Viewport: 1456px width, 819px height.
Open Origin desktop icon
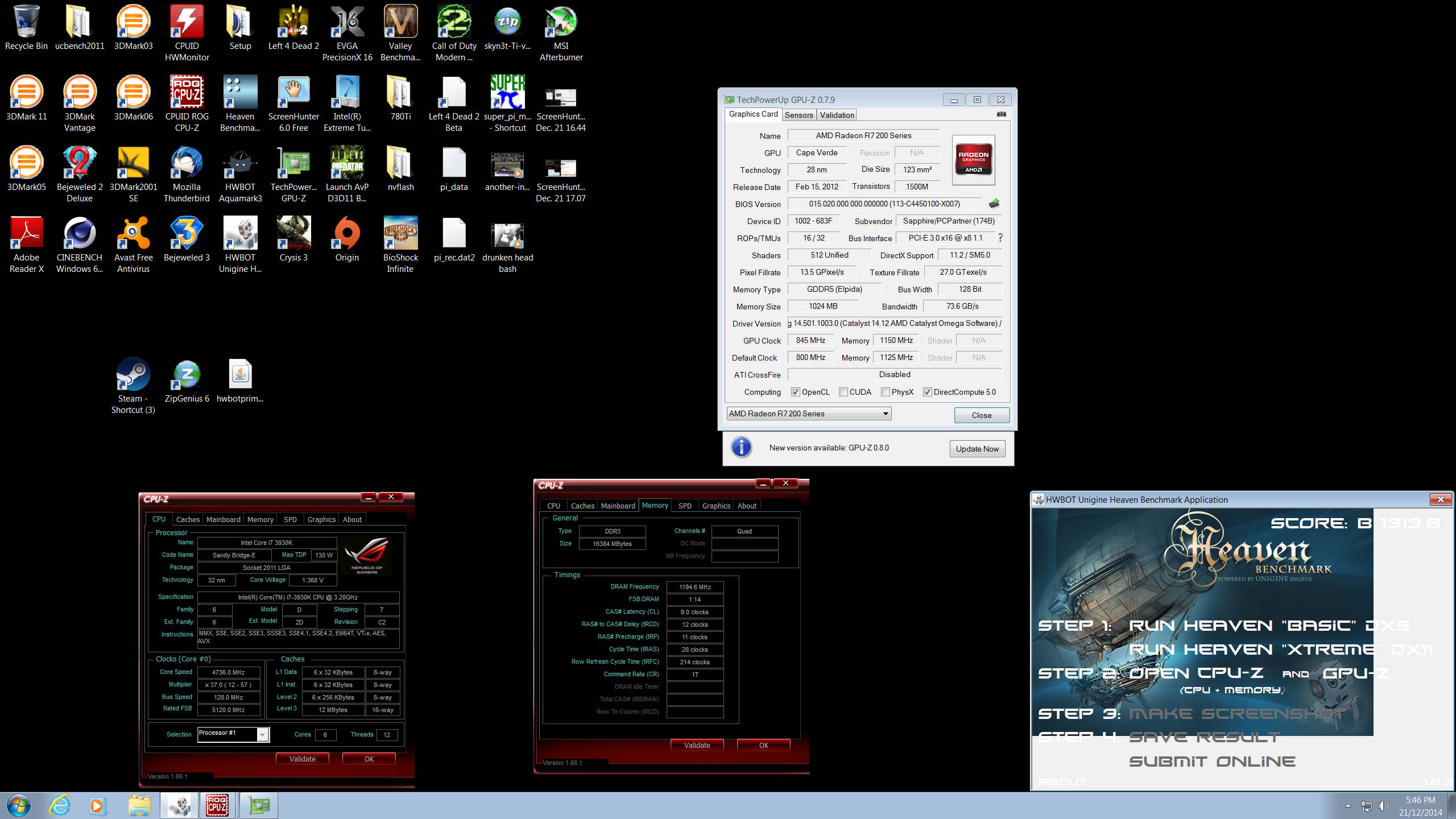tap(347, 239)
